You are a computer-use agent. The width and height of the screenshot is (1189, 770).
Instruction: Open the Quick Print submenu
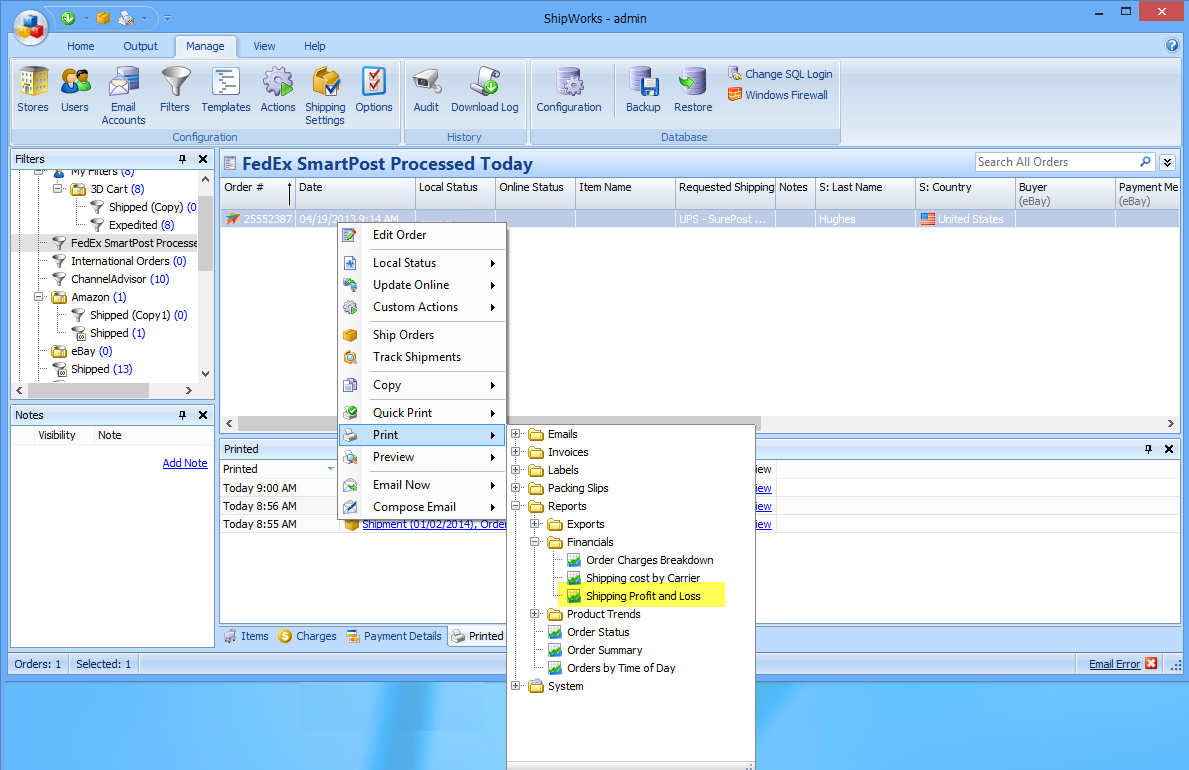pos(422,413)
